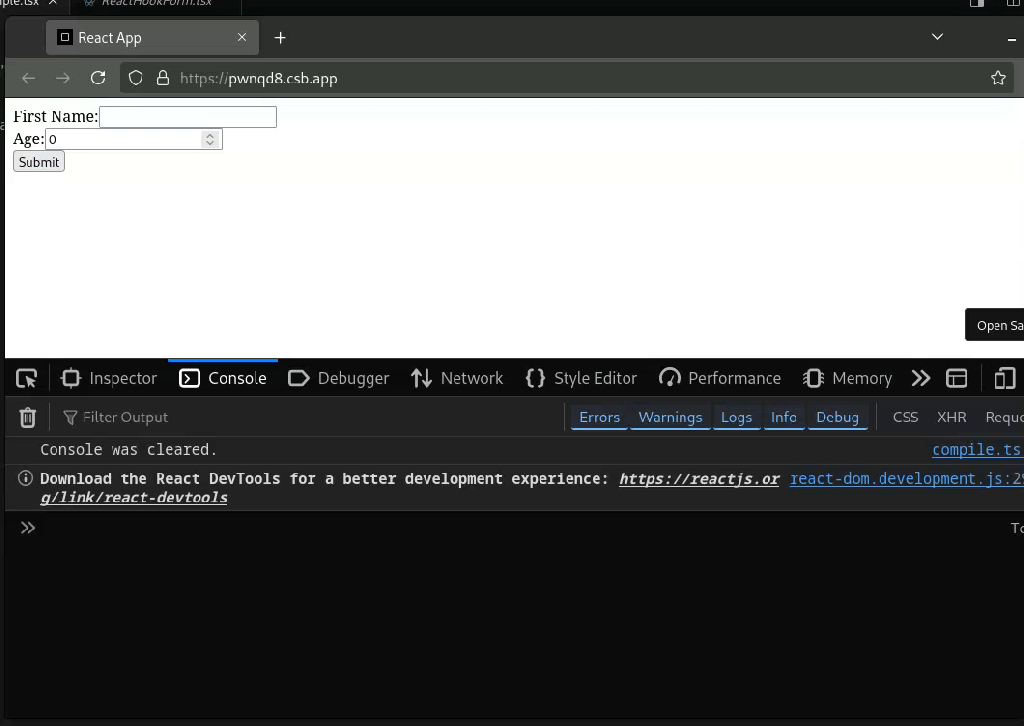Viewport: 1024px width, 726px height.
Task: Expand the devtools panels overflow chevron
Action: (920, 378)
